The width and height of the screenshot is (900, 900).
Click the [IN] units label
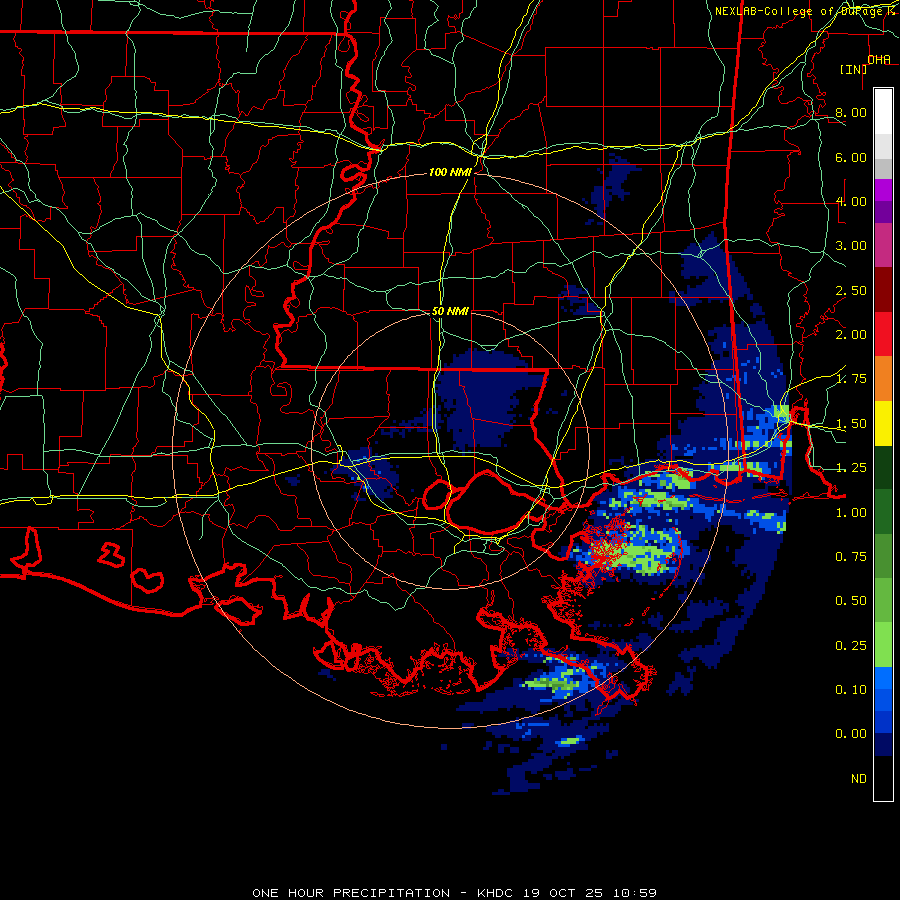(x=853, y=69)
